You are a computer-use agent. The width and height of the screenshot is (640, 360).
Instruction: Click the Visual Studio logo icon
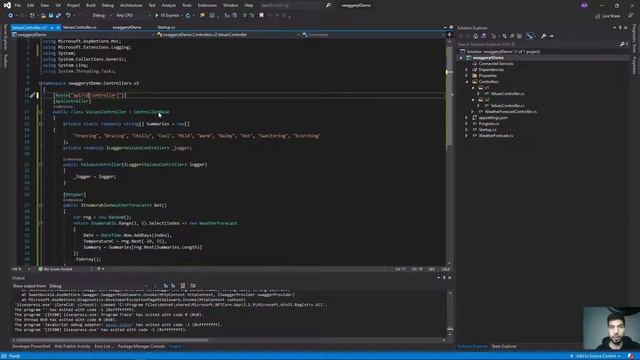(7, 5)
